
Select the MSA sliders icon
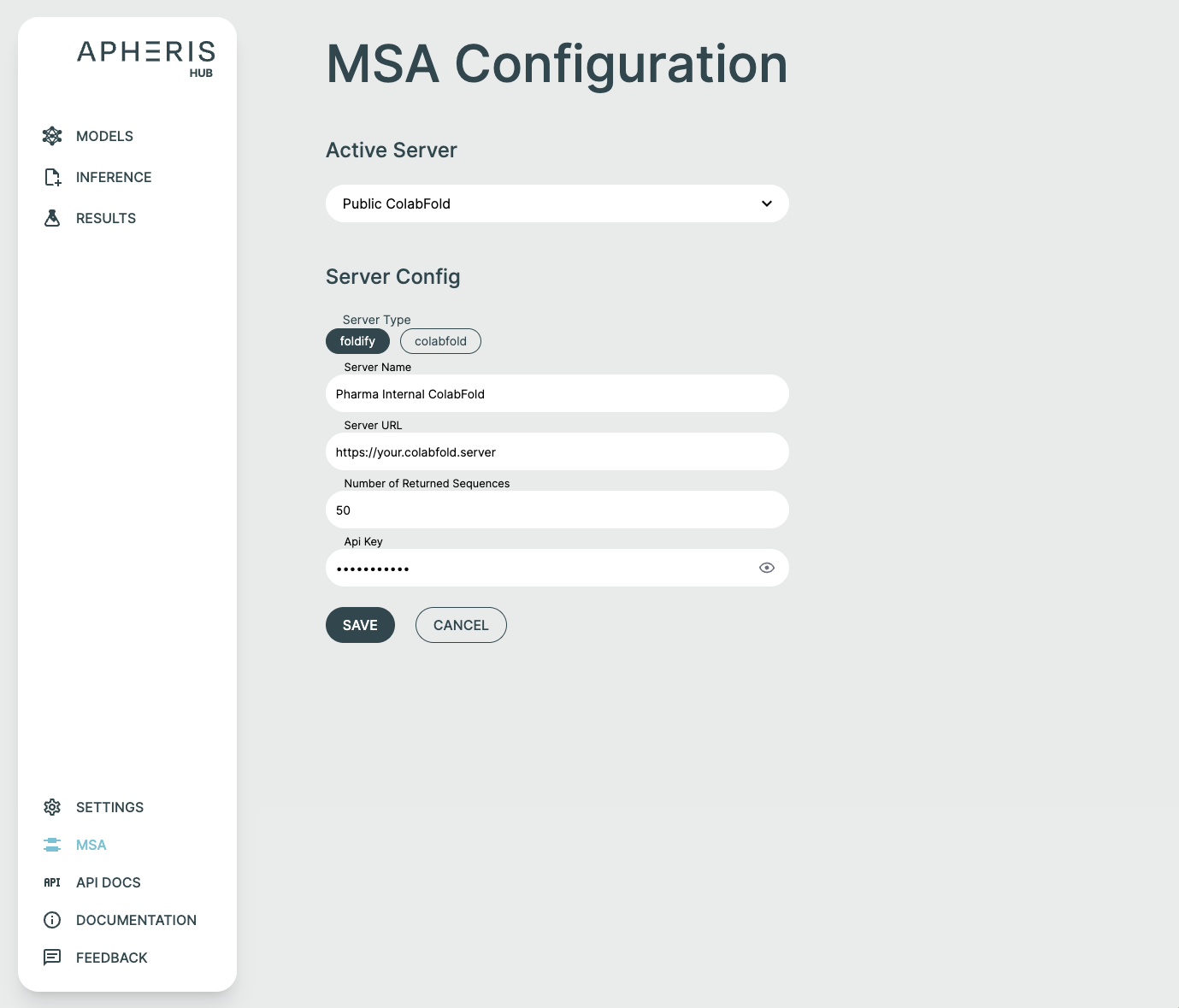pos(52,844)
